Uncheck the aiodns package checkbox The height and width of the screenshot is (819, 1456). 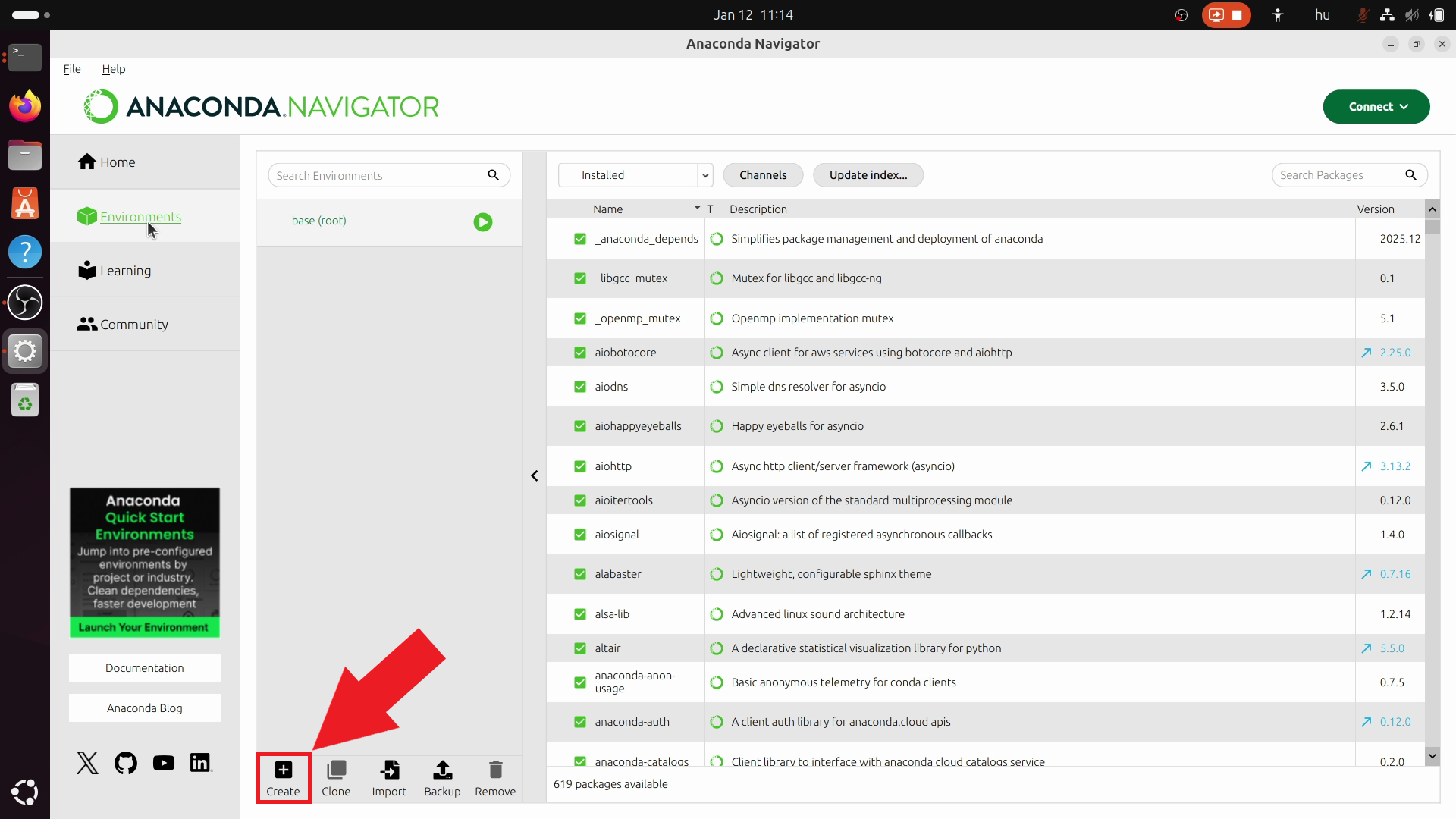[580, 387]
